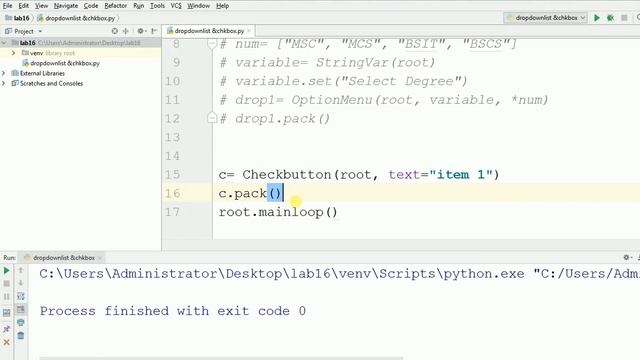Viewport: 640px width, 360px height.
Task: Expand External Libraries node
Action: coord(4,73)
